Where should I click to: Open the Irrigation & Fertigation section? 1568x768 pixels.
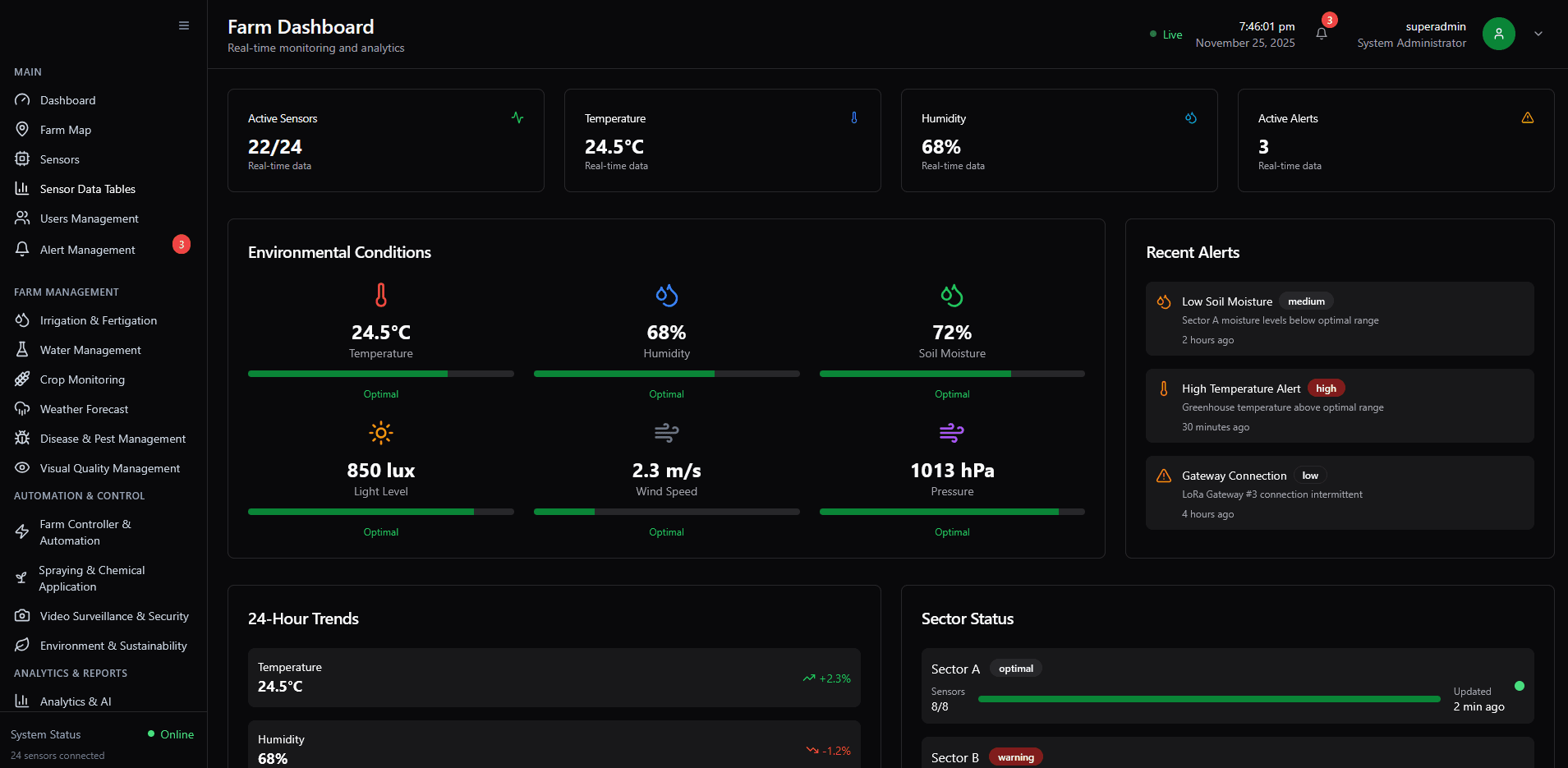coord(98,320)
